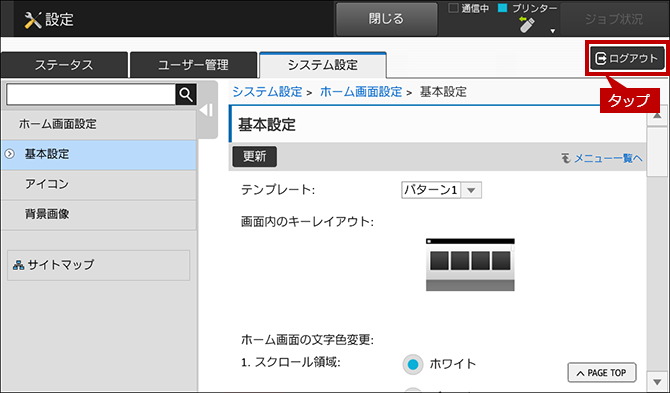Click the scrollbar down arrow
Screen dimensions: 670x393
pyautogui.click(x=657, y=381)
